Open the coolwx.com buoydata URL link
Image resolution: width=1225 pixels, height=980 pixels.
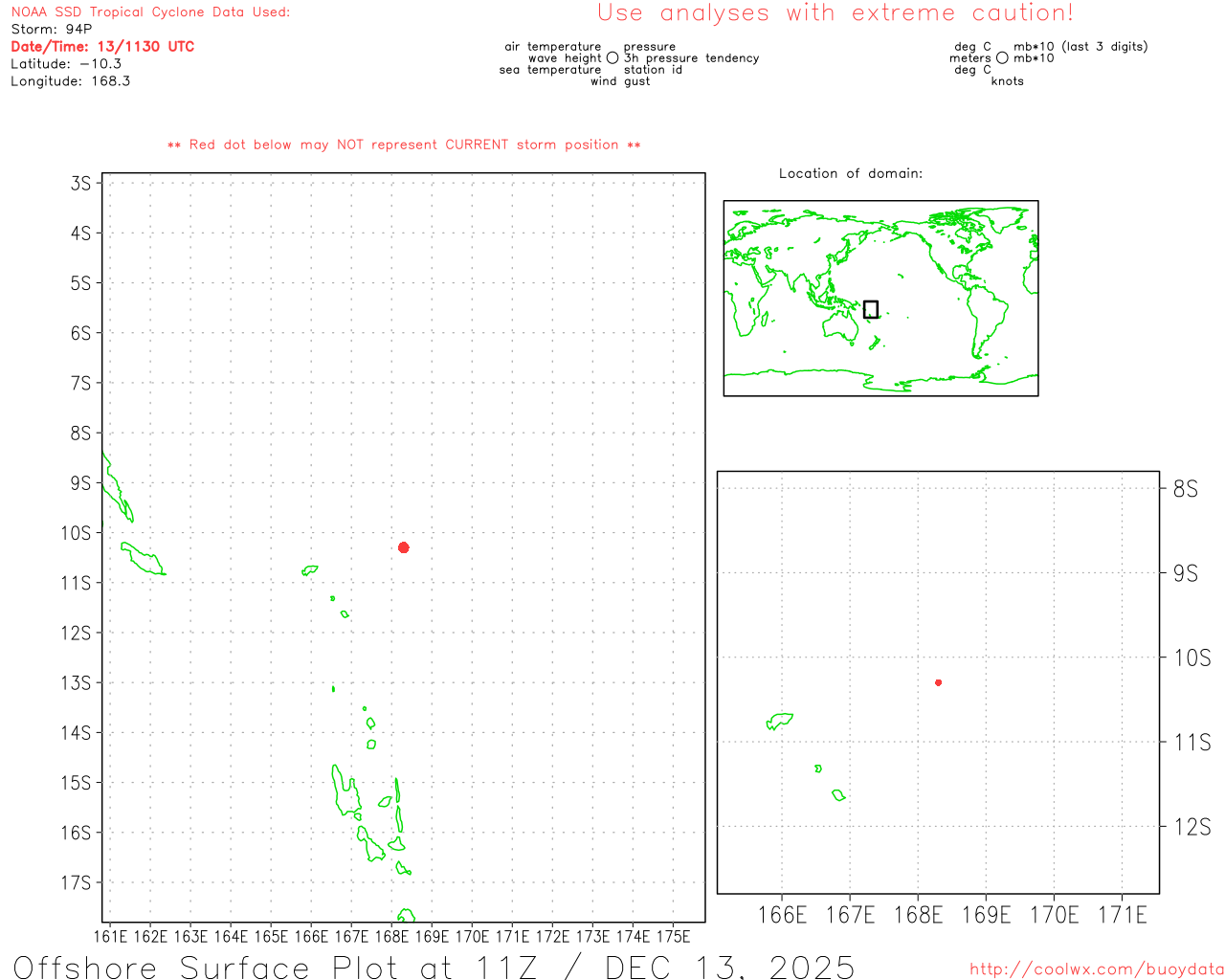(1096, 969)
